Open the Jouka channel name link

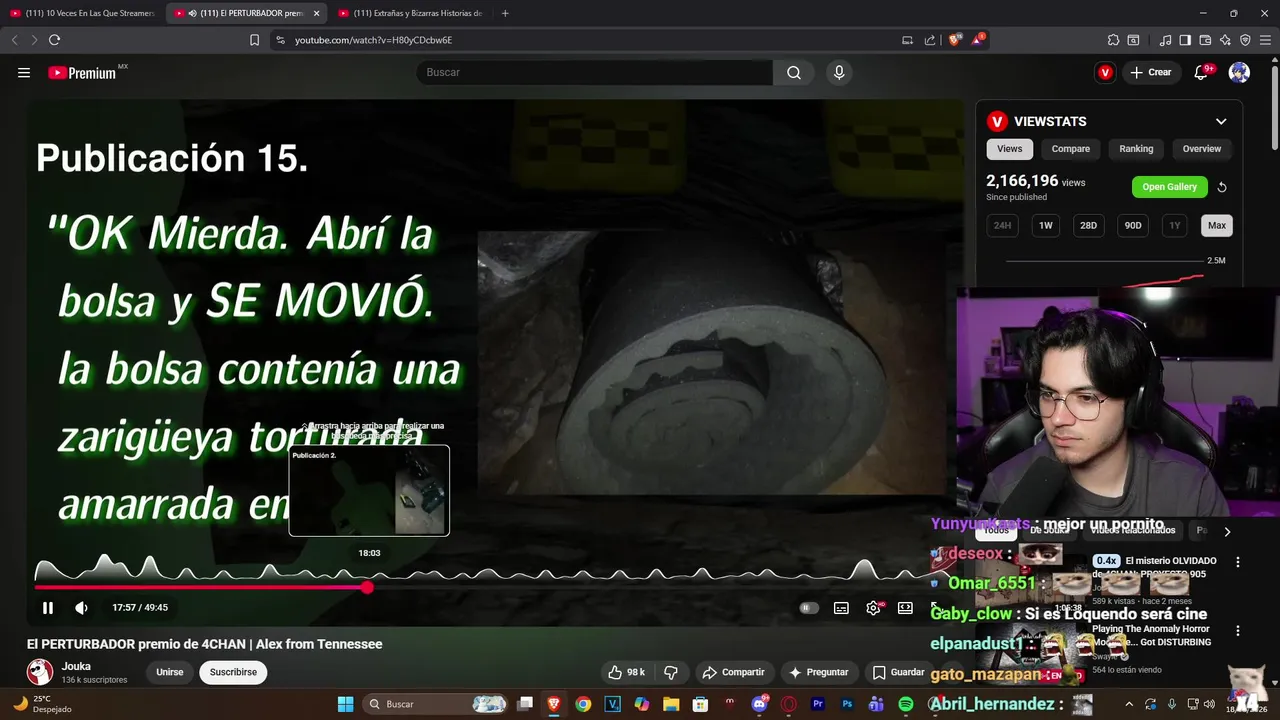pos(76,666)
